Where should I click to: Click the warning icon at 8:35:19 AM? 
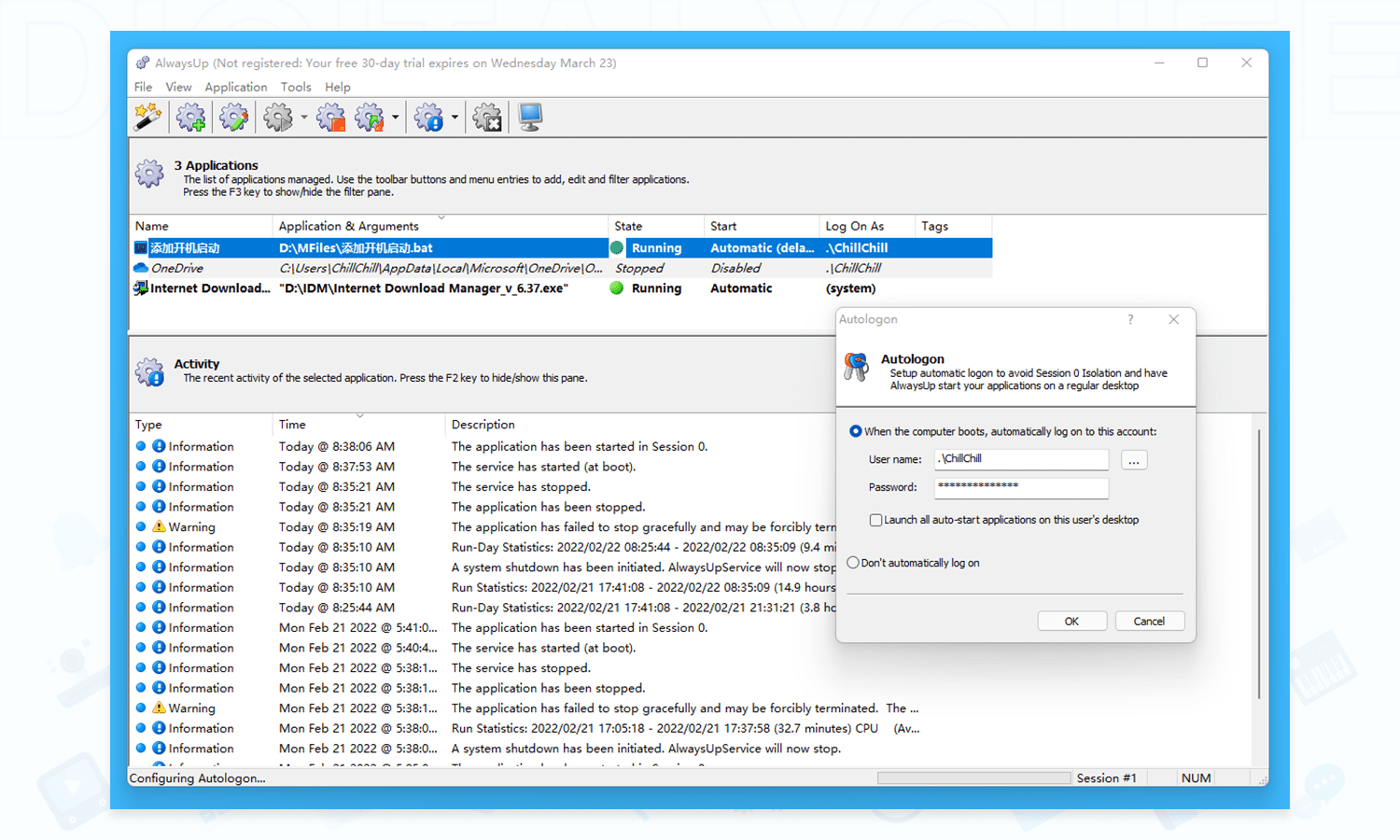click(159, 526)
